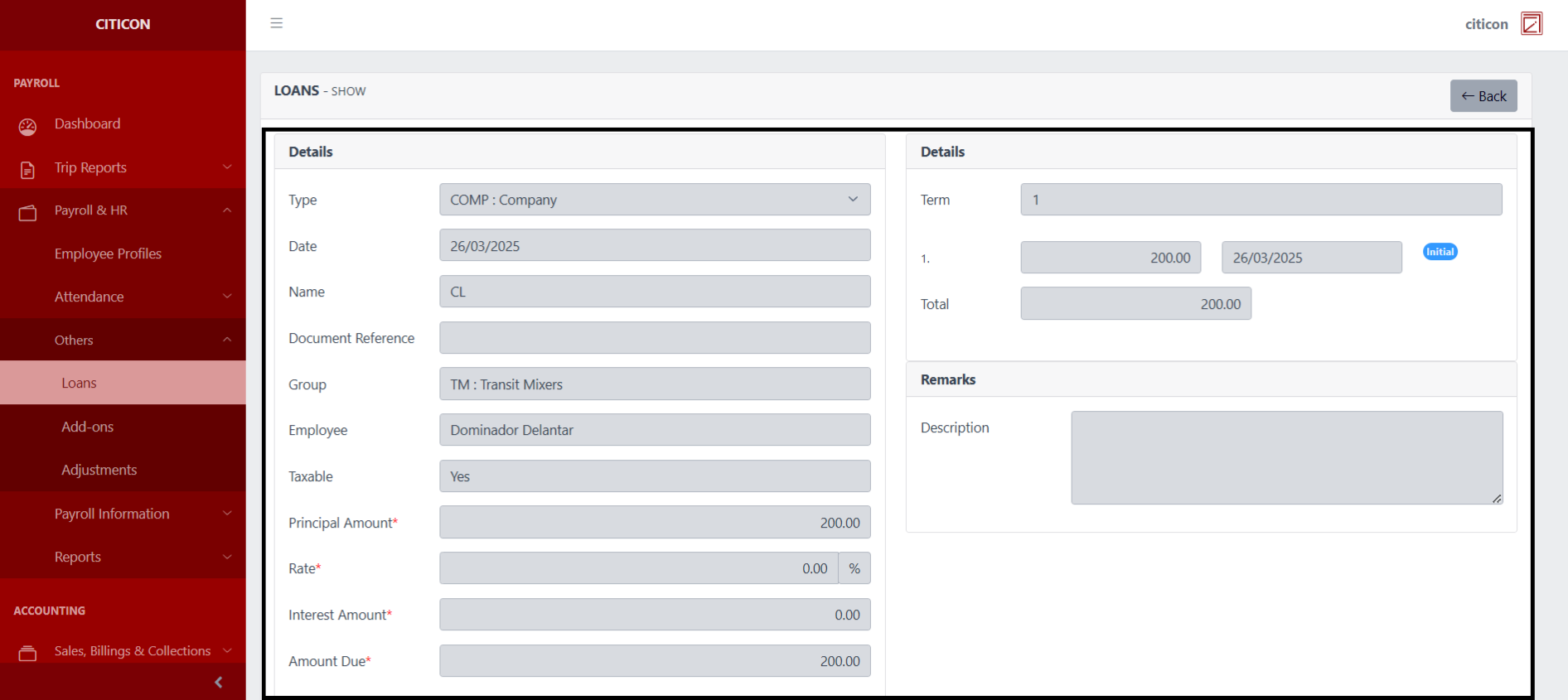The image size is (1568, 700).
Task: Click the Principal Amount field
Action: (x=654, y=523)
